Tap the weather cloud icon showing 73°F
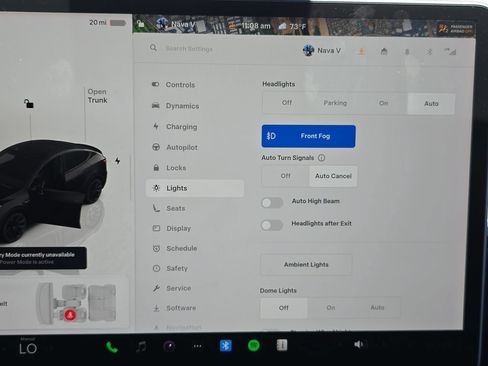This screenshot has width=488, height=366. coord(282,26)
